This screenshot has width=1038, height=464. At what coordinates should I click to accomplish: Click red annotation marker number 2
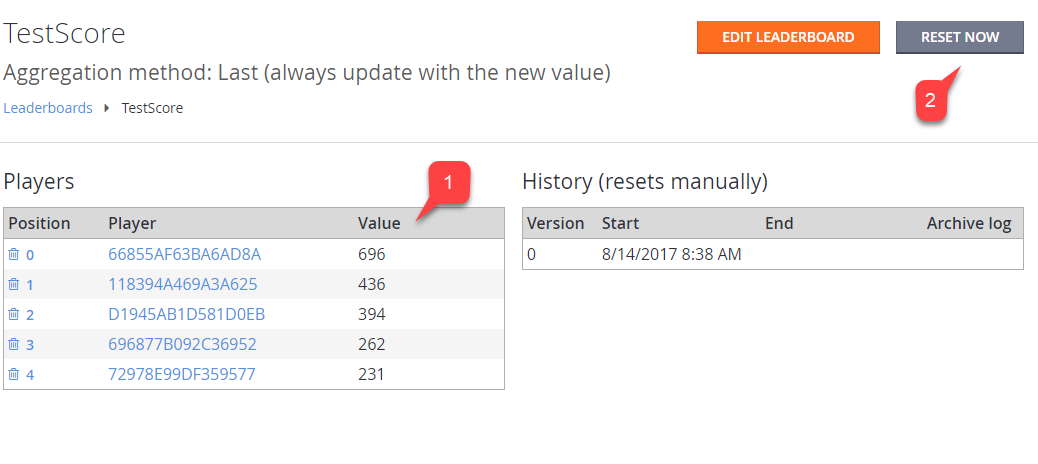pos(930,101)
